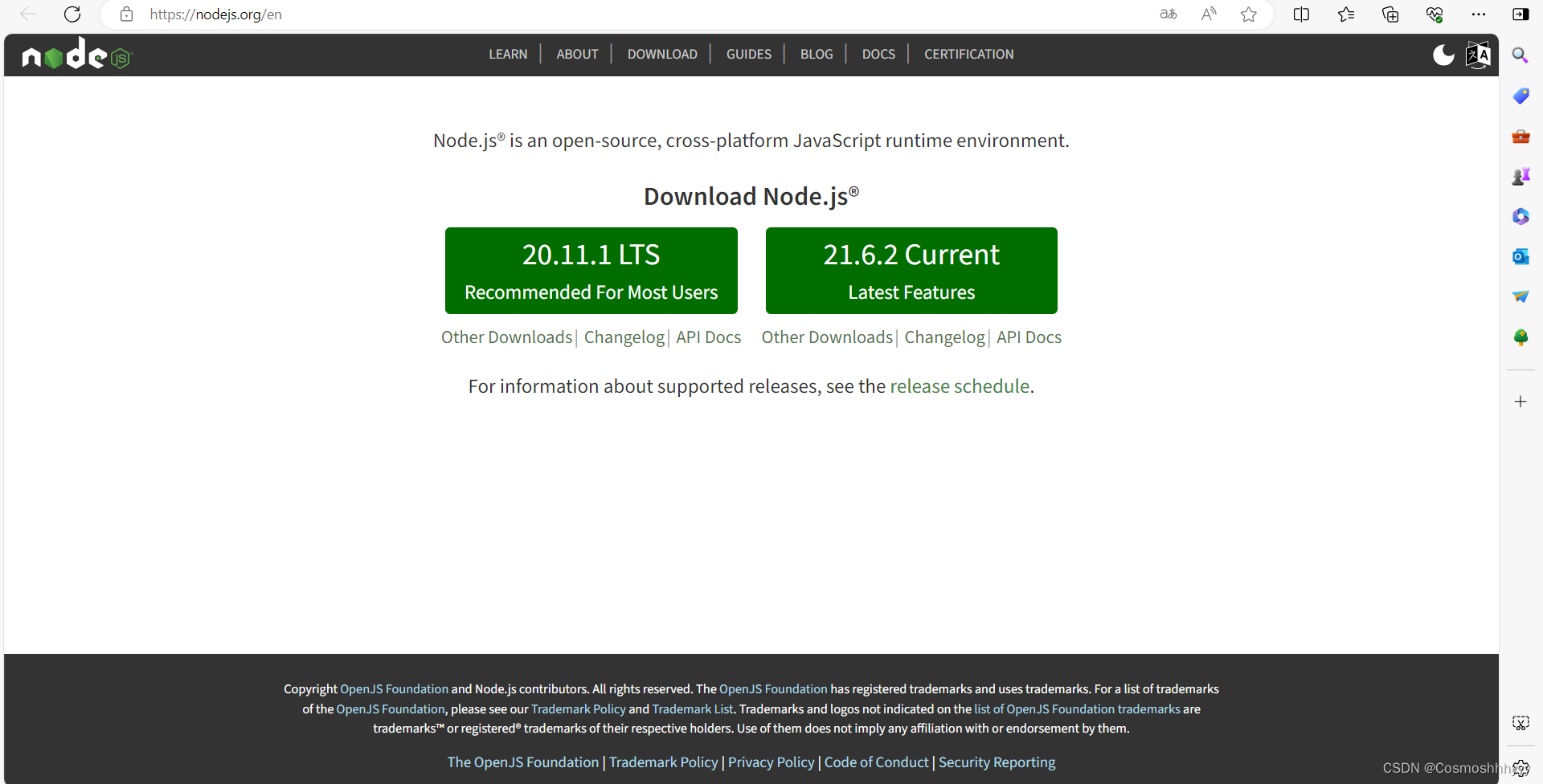Open the CERTIFICATION navigation item
The height and width of the screenshot is (784, 1543).
969,54
